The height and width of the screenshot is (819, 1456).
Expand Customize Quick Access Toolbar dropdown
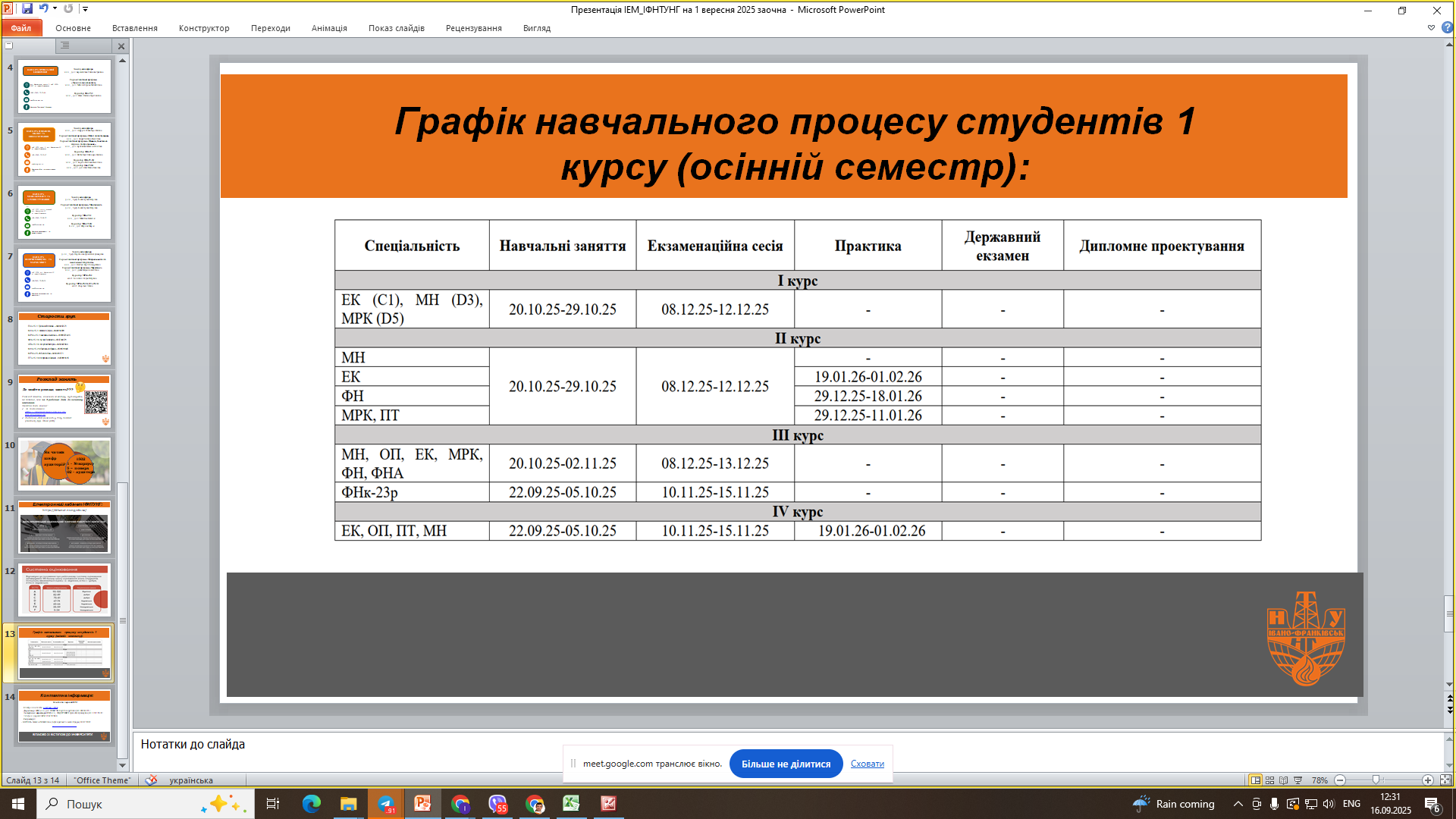coord(86,9)
